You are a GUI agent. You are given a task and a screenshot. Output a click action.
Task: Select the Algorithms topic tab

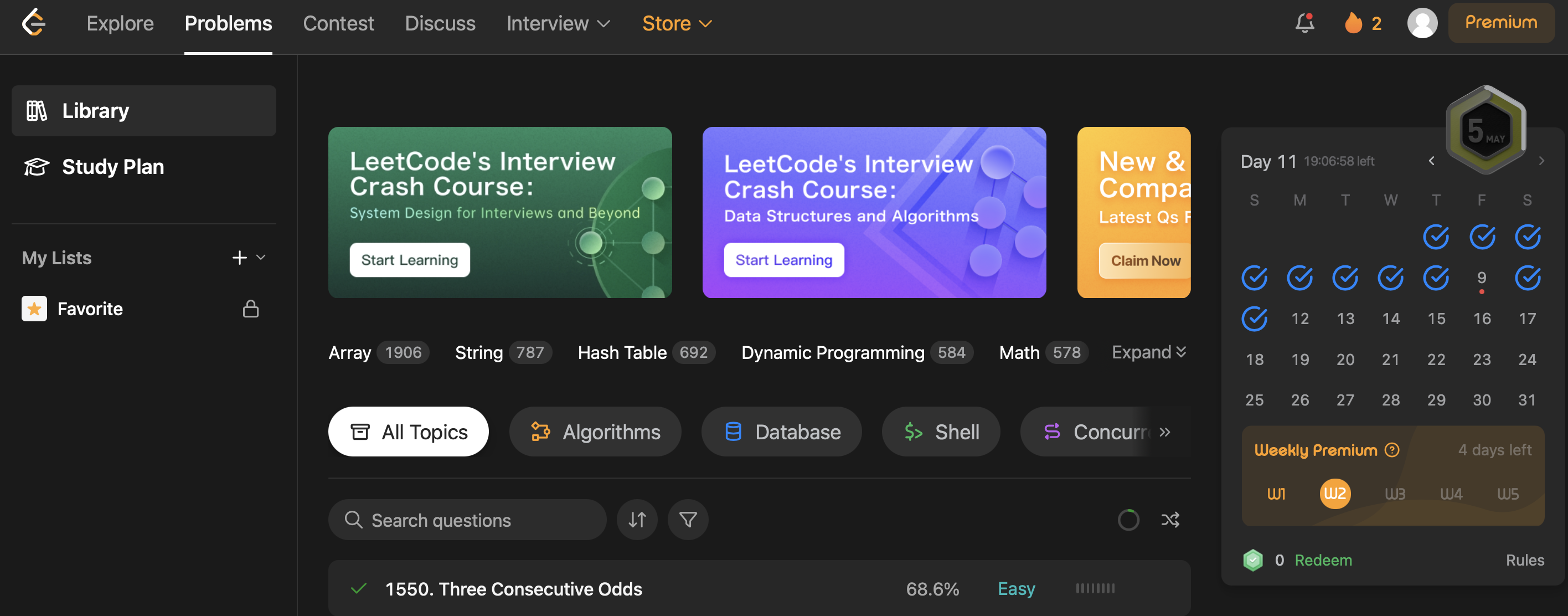point(595,432)
